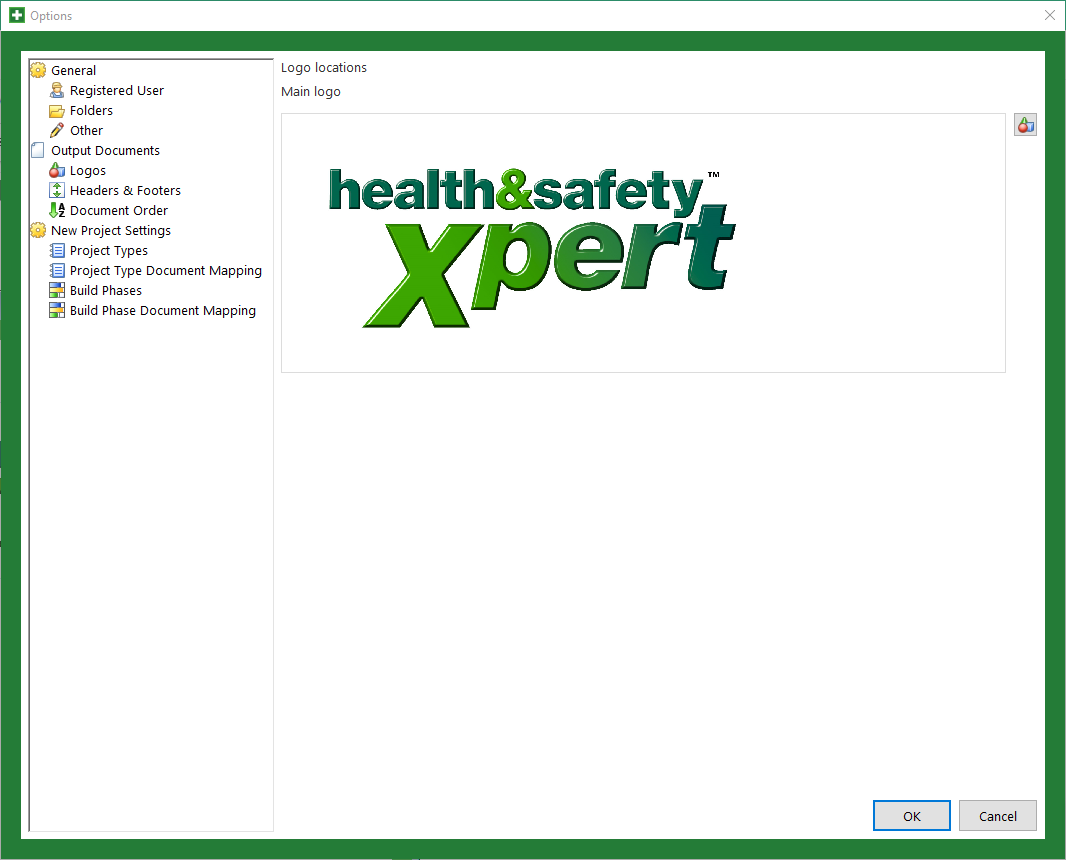
Task: Open the Folders settings page
Action: pyautogui.click(x=91, y=111)
